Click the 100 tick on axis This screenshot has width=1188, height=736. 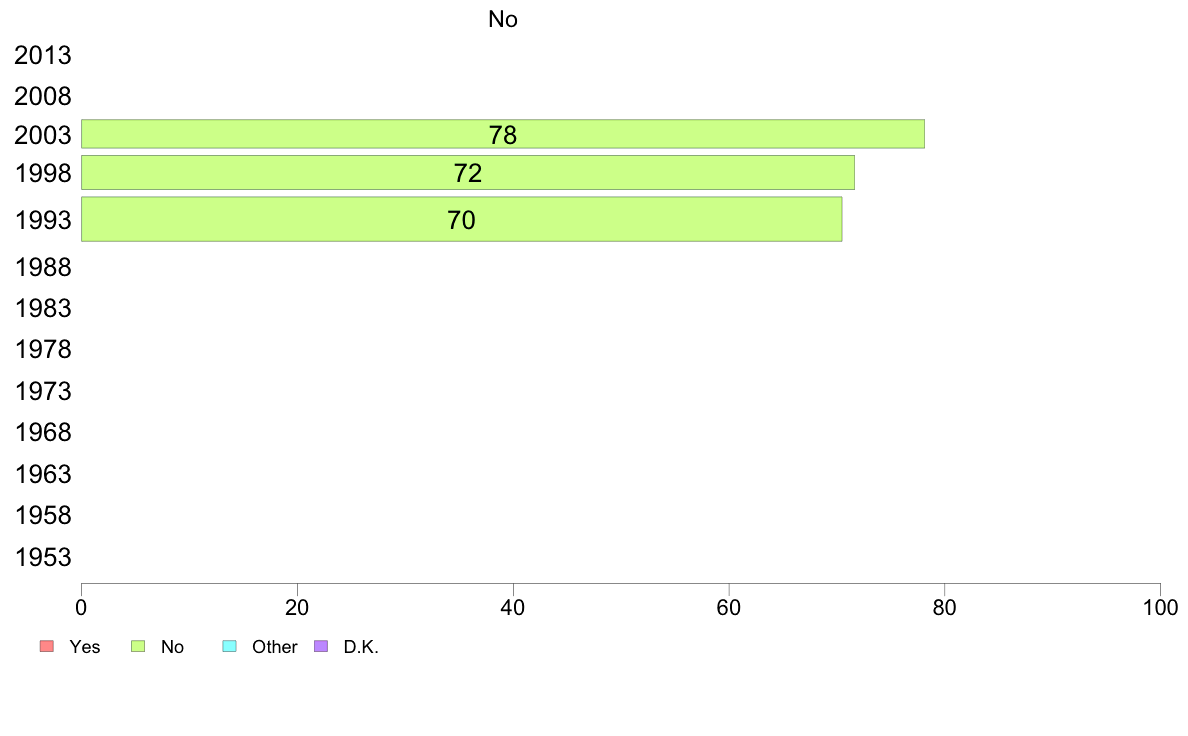[1160, 607]
